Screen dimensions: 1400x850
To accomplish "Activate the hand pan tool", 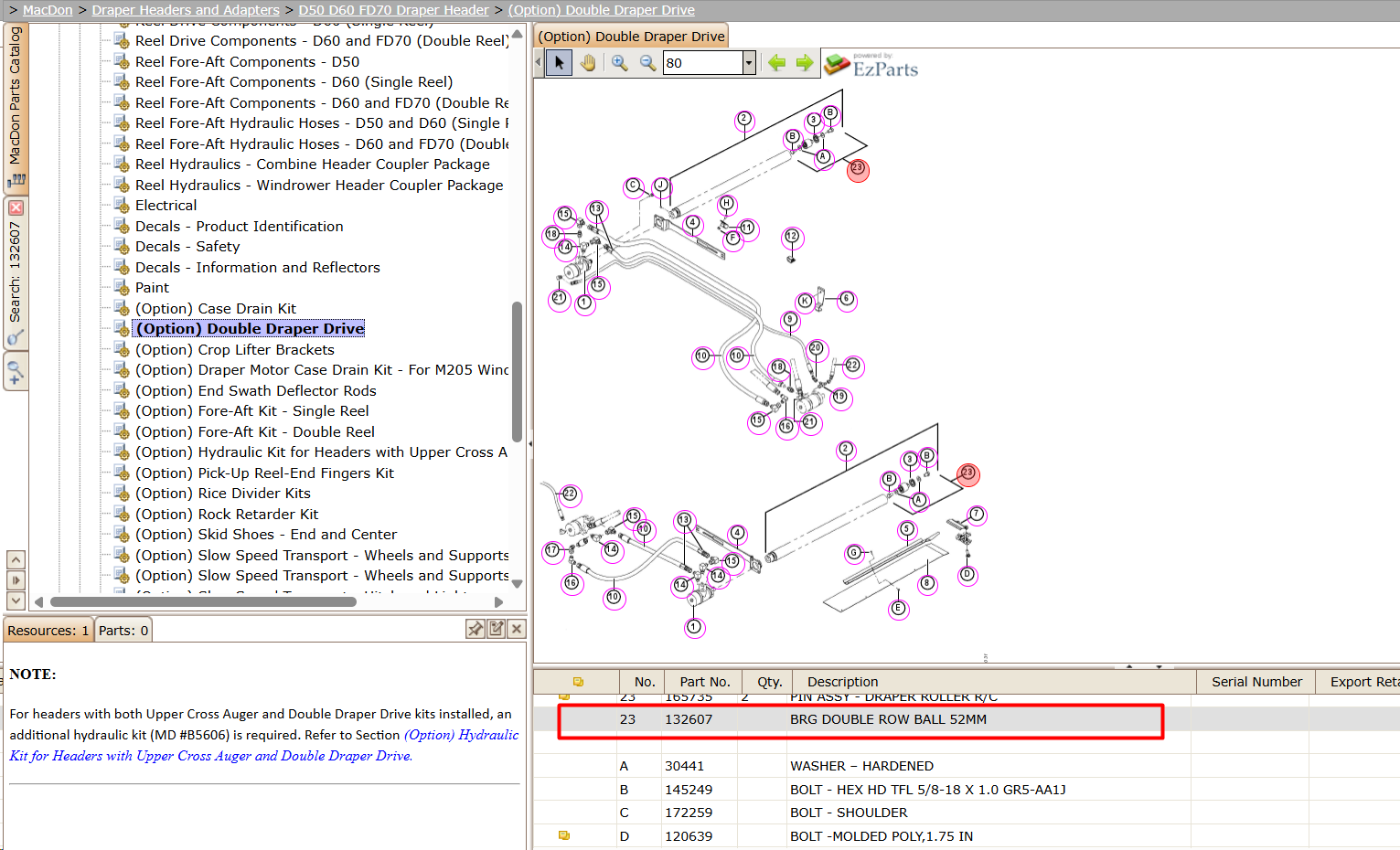I will (588, 63).
